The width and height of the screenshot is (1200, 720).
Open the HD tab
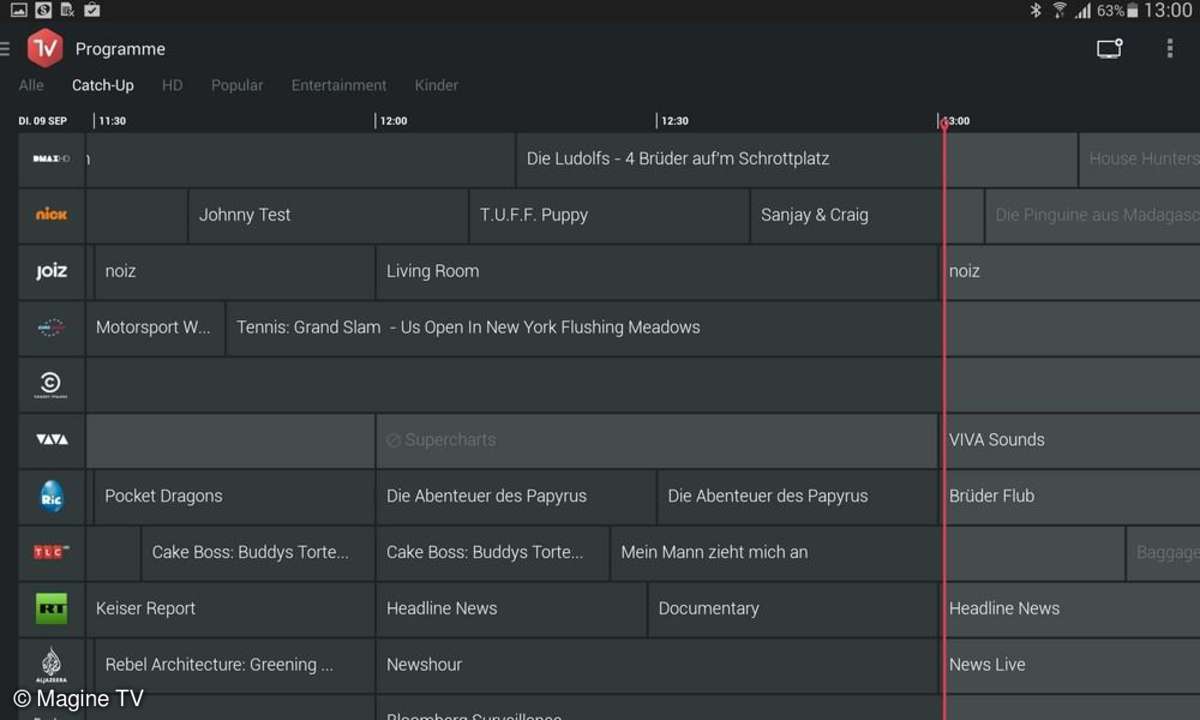(x=172, y=85)
